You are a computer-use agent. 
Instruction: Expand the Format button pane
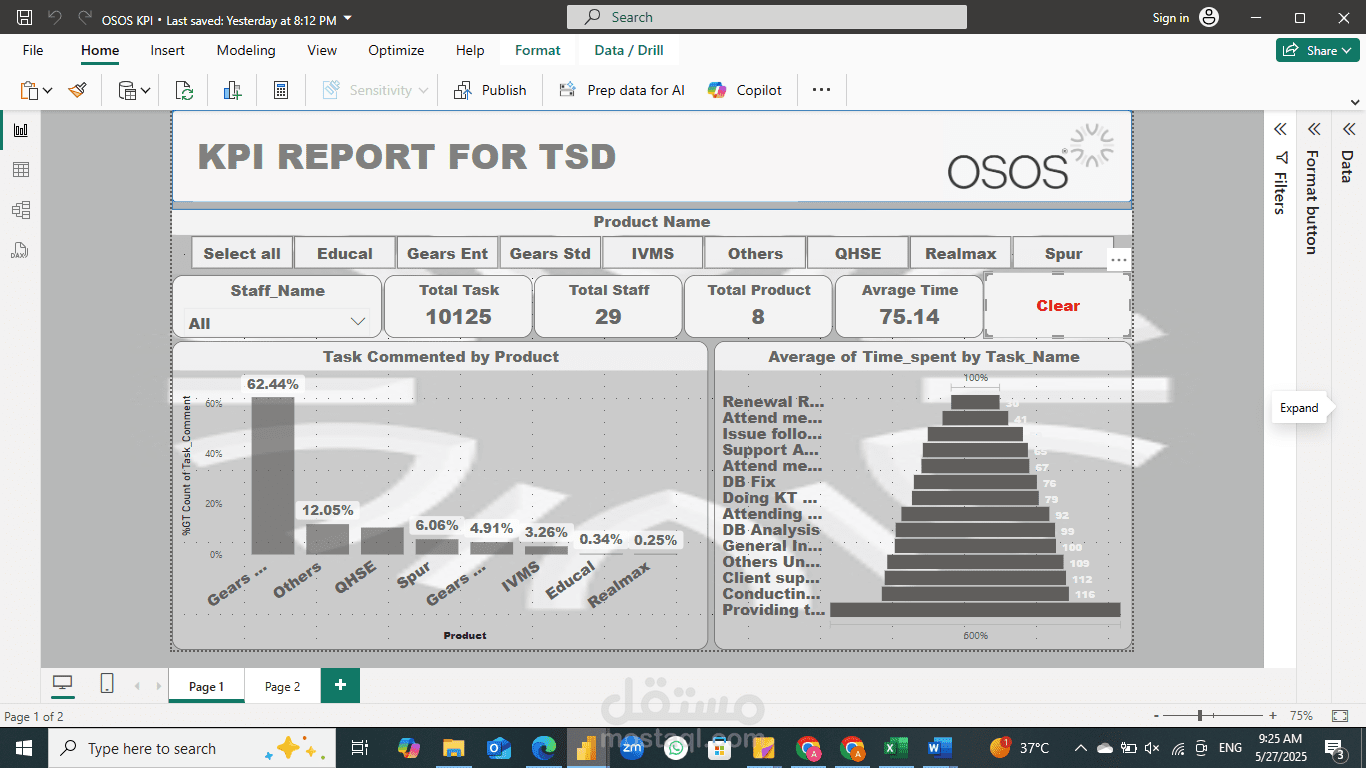[x=1314, y=129]
